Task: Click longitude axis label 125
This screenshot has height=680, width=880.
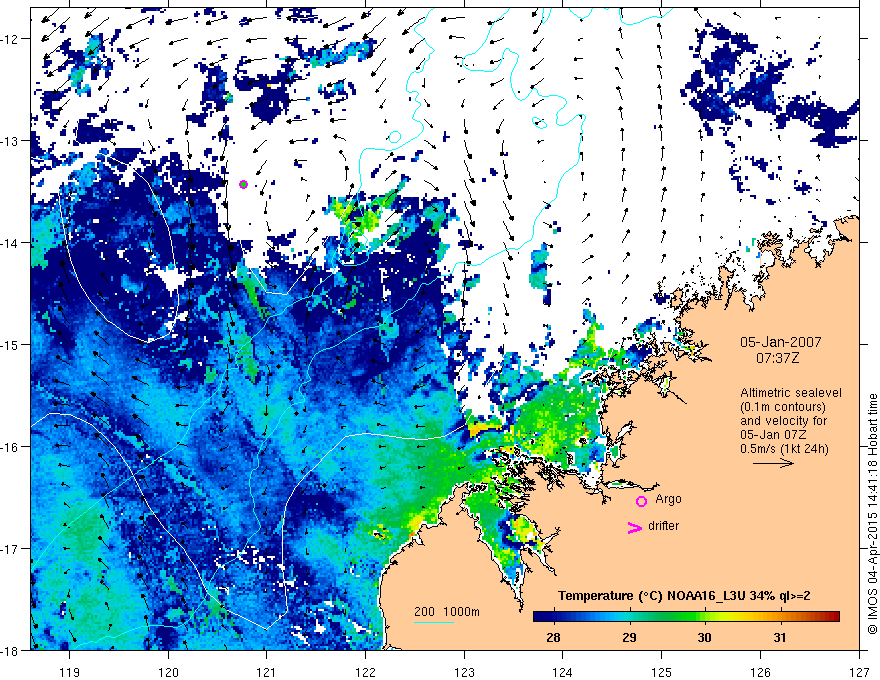Action: pyautogui.click(x=662, y=672)
